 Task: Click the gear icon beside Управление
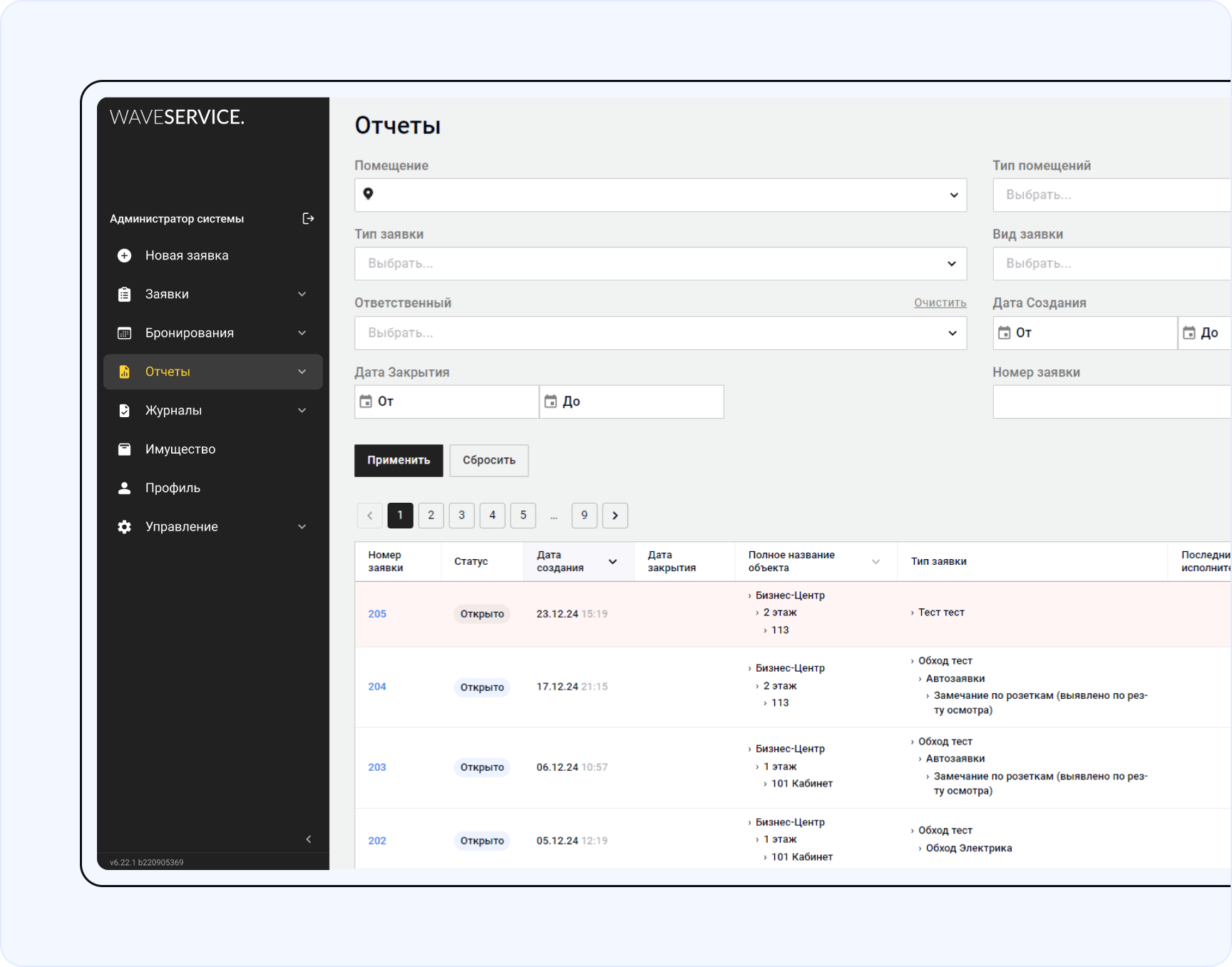(x=124, y=527)
